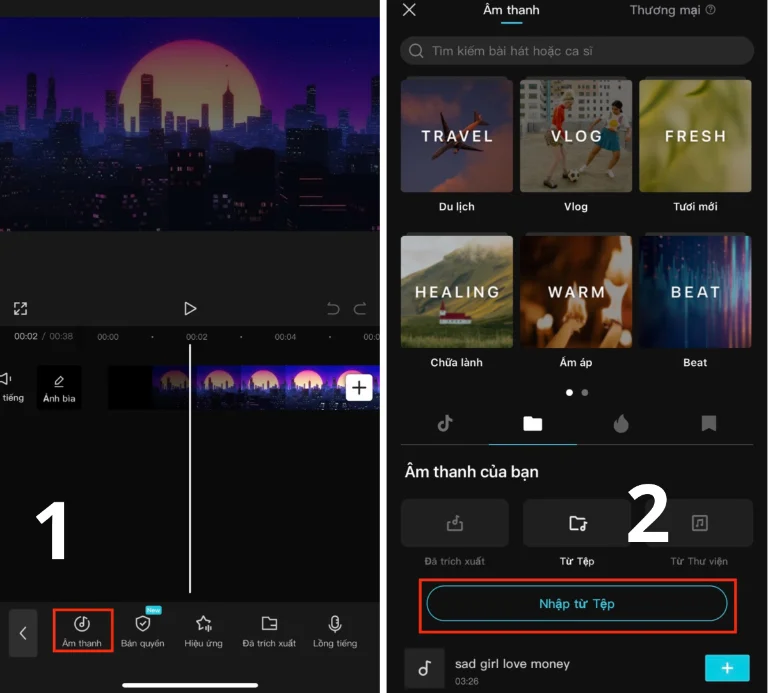Undo the last edit
Image resolution: width=768 pixels, height=693 pixels.
[x=333, y=309]
